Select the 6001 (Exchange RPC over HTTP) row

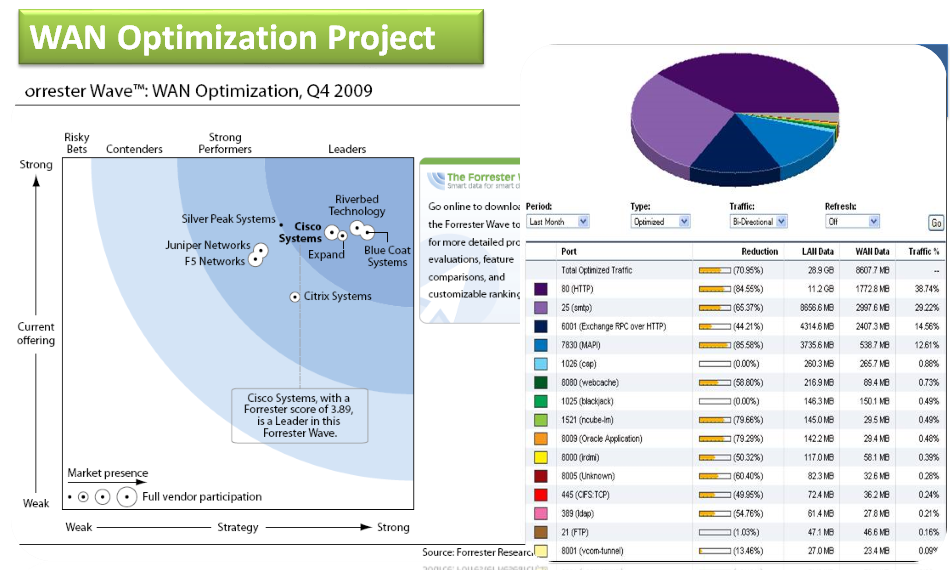734,326
